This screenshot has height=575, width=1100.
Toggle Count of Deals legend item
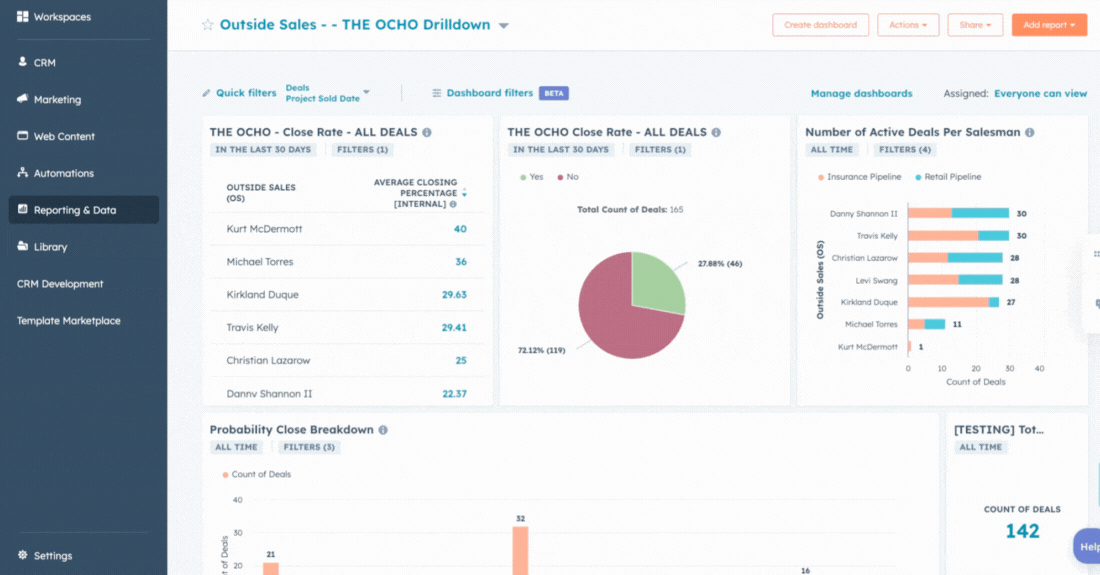(x=256, y=474)
